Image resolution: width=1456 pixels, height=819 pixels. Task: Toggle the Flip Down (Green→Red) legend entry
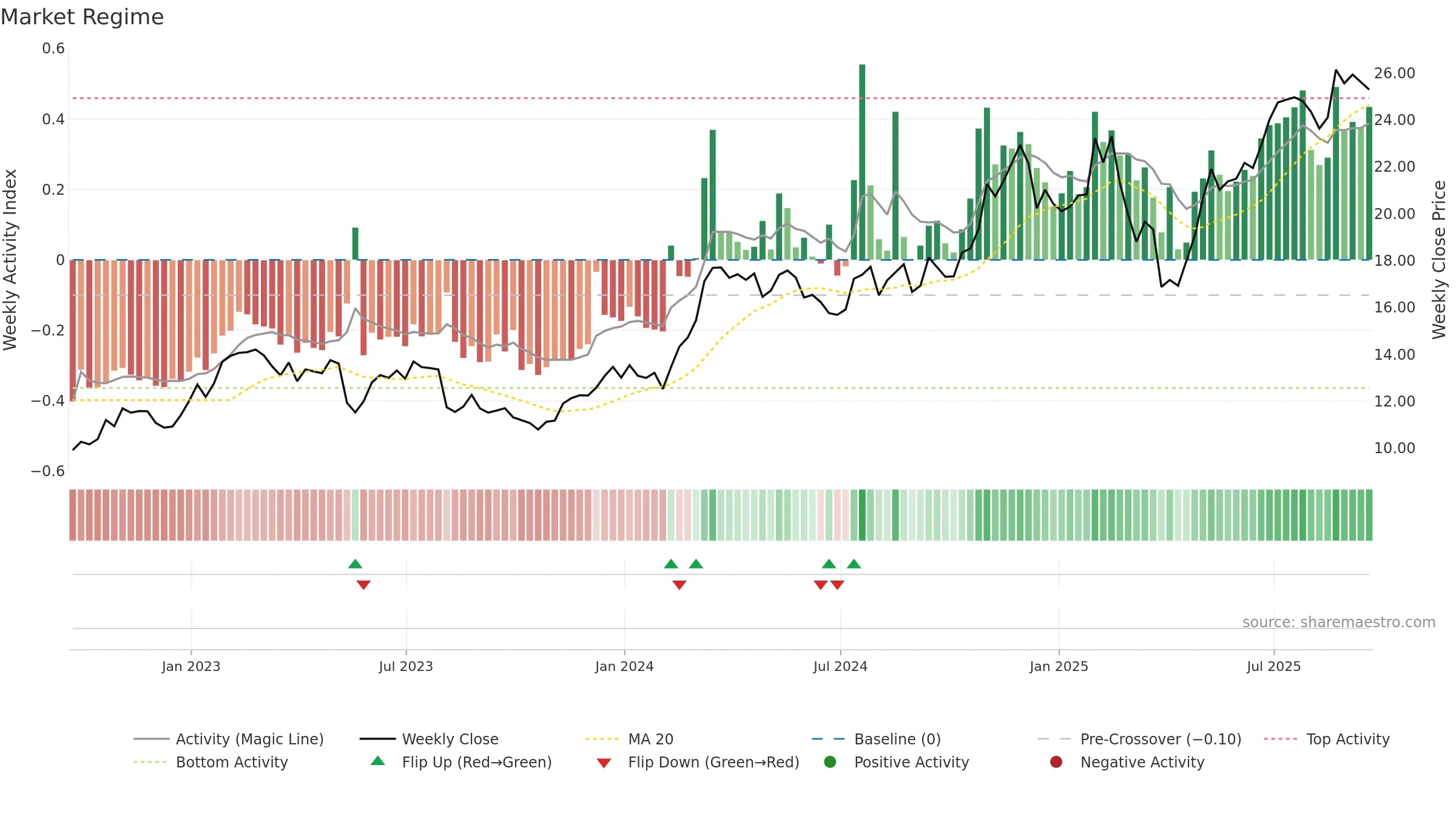[x=698, y=762]
